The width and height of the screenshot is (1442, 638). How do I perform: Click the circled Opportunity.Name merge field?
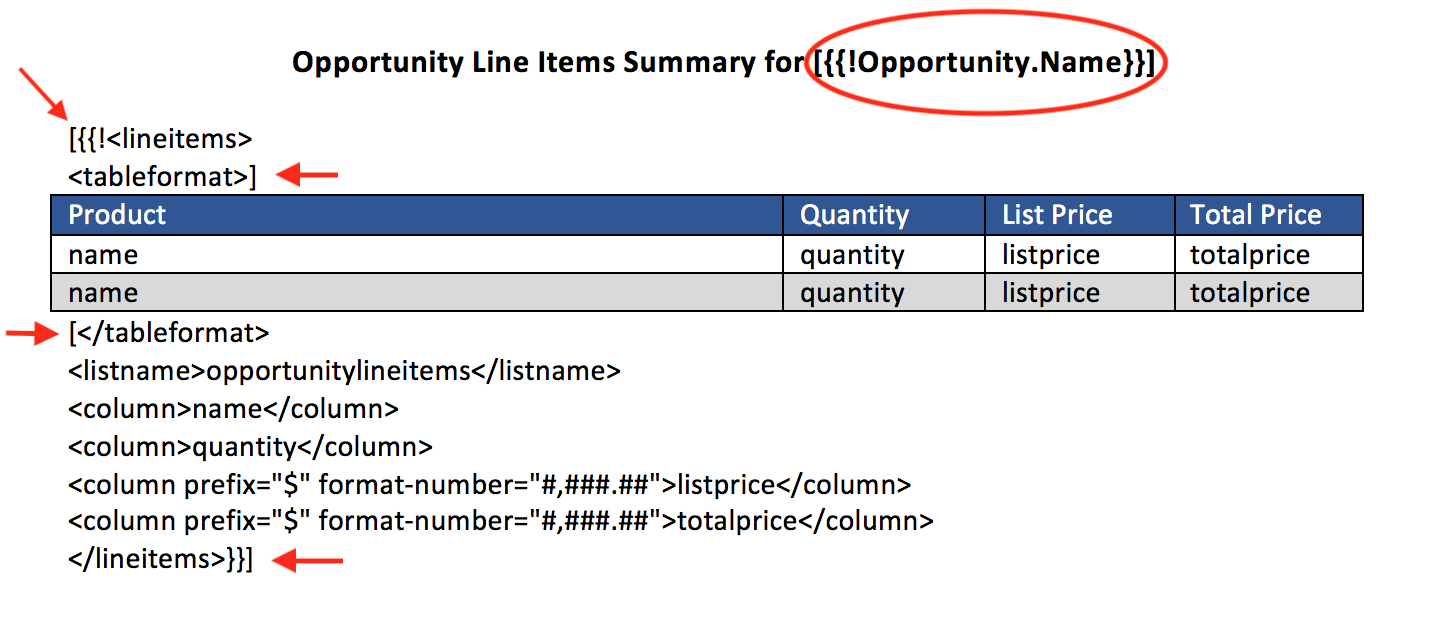[x=985, y=63]
